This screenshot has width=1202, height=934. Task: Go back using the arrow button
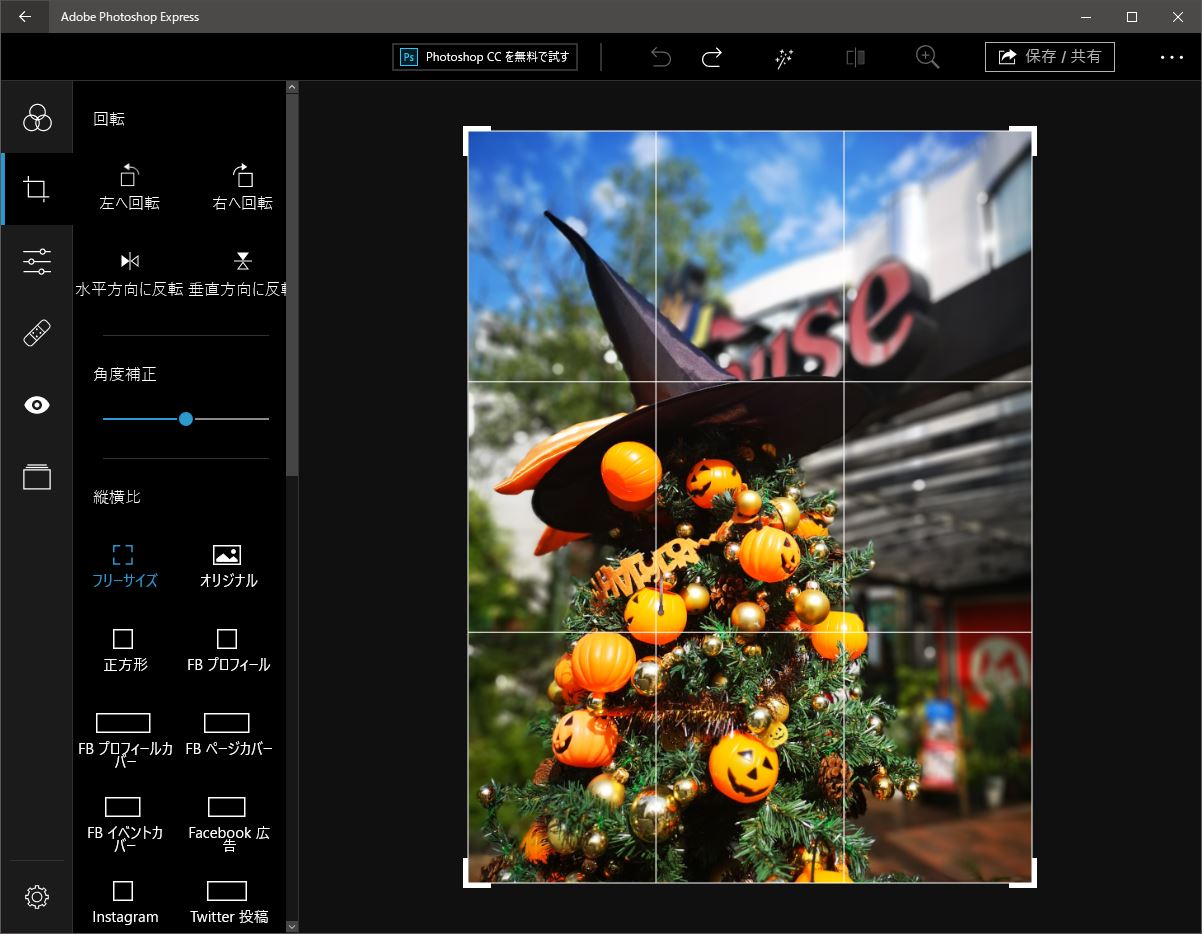pyautogui.click(x=24, y=16)
